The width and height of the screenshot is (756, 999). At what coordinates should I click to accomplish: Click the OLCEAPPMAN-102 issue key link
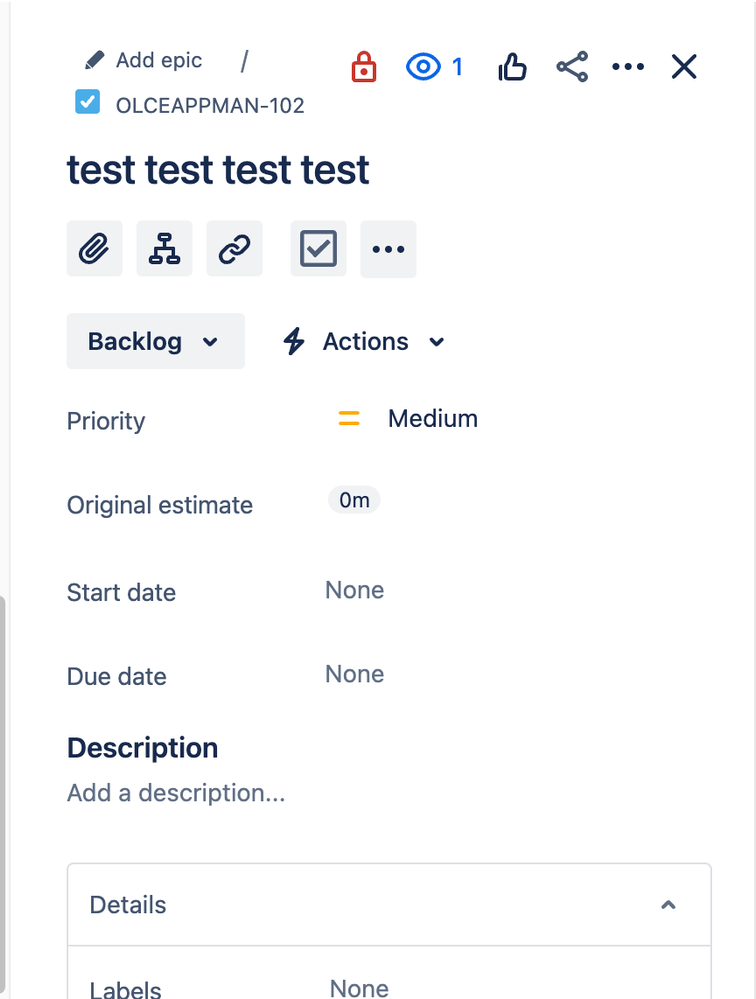tap(210, 105)
